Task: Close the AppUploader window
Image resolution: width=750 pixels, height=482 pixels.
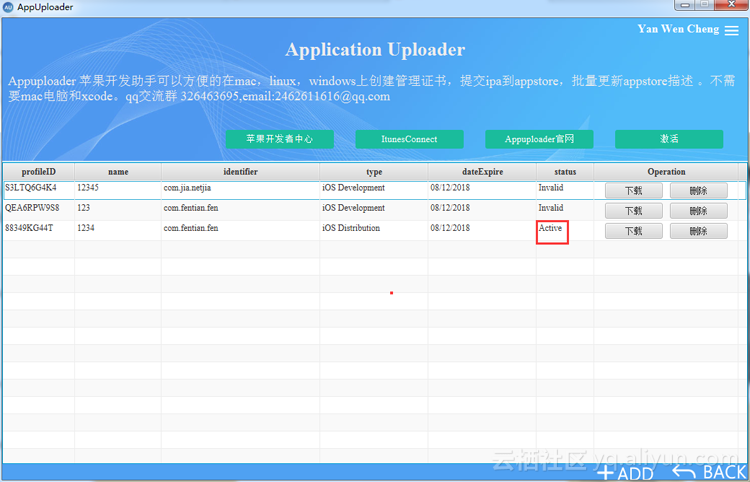Action: coord(732,4)
